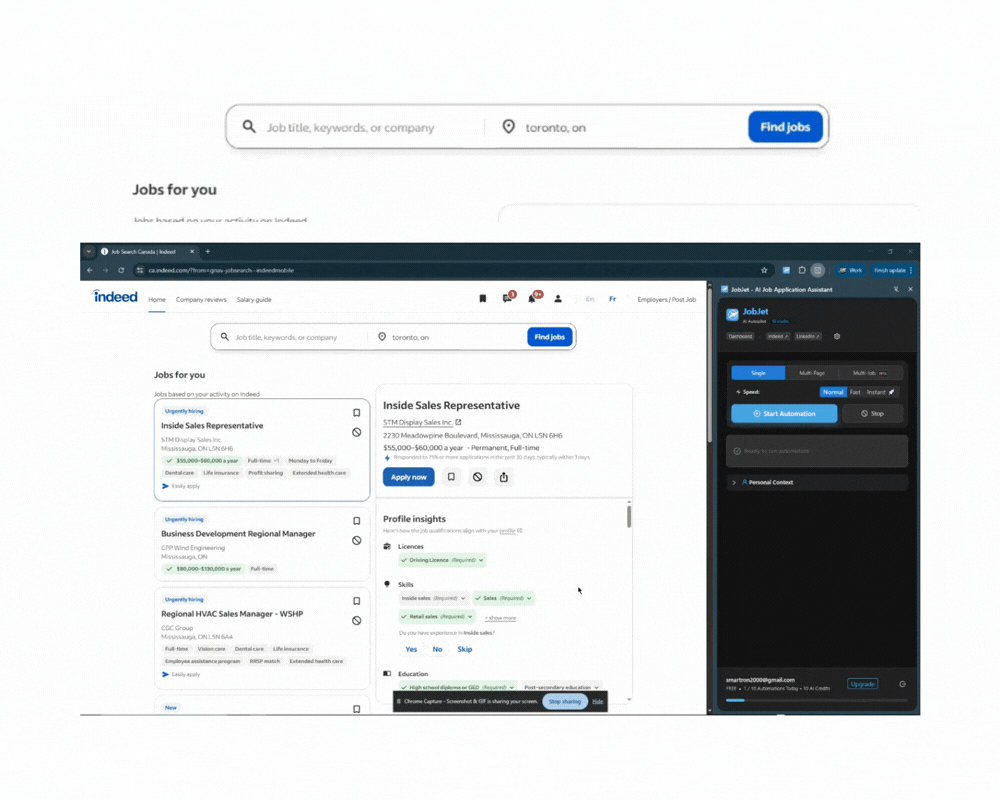This screenshot has width=1000, height=800.
Task: Click the Apply now button
Action: (x=408, y=477)
